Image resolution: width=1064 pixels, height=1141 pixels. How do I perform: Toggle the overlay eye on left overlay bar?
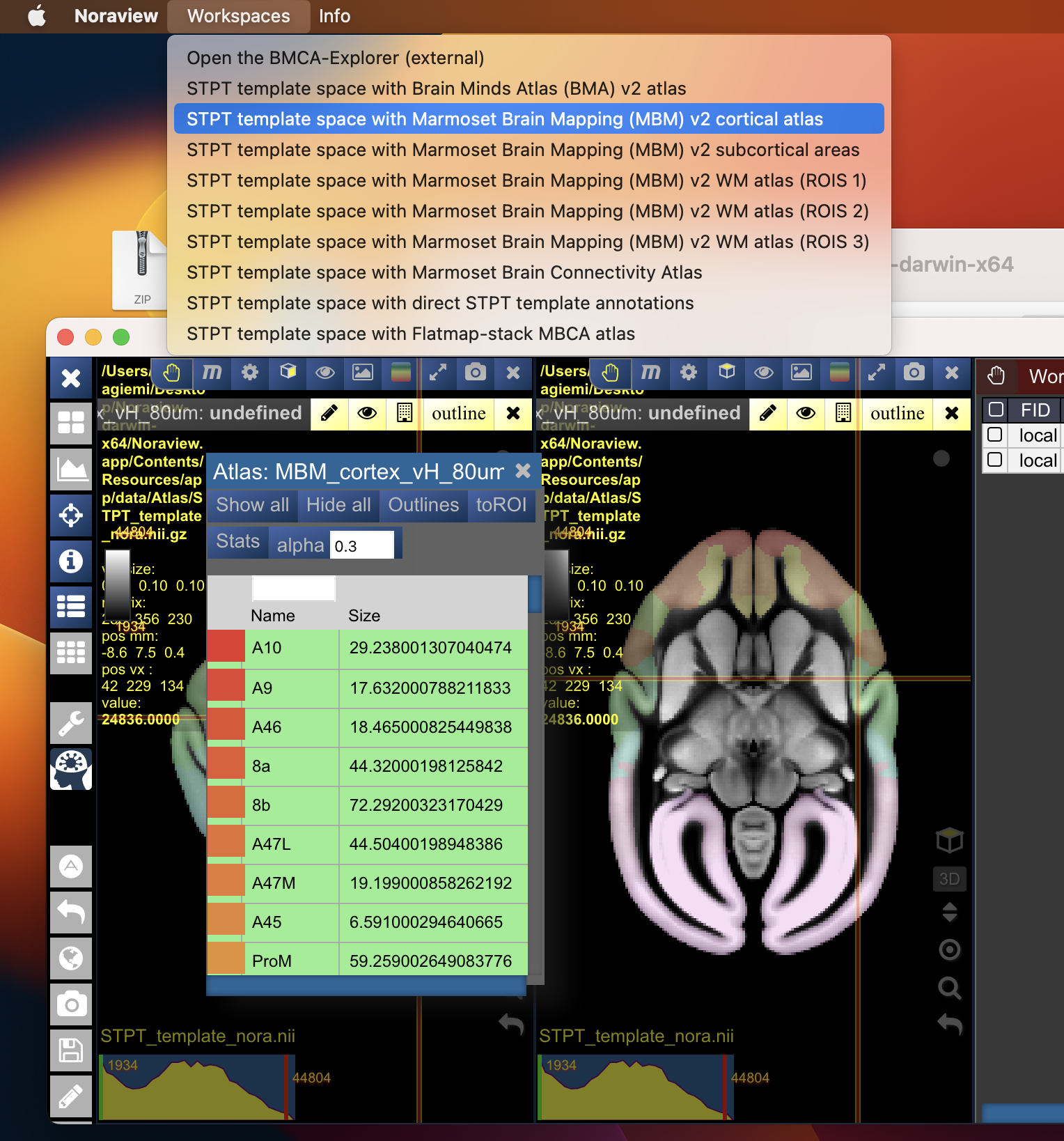[367, 414]
